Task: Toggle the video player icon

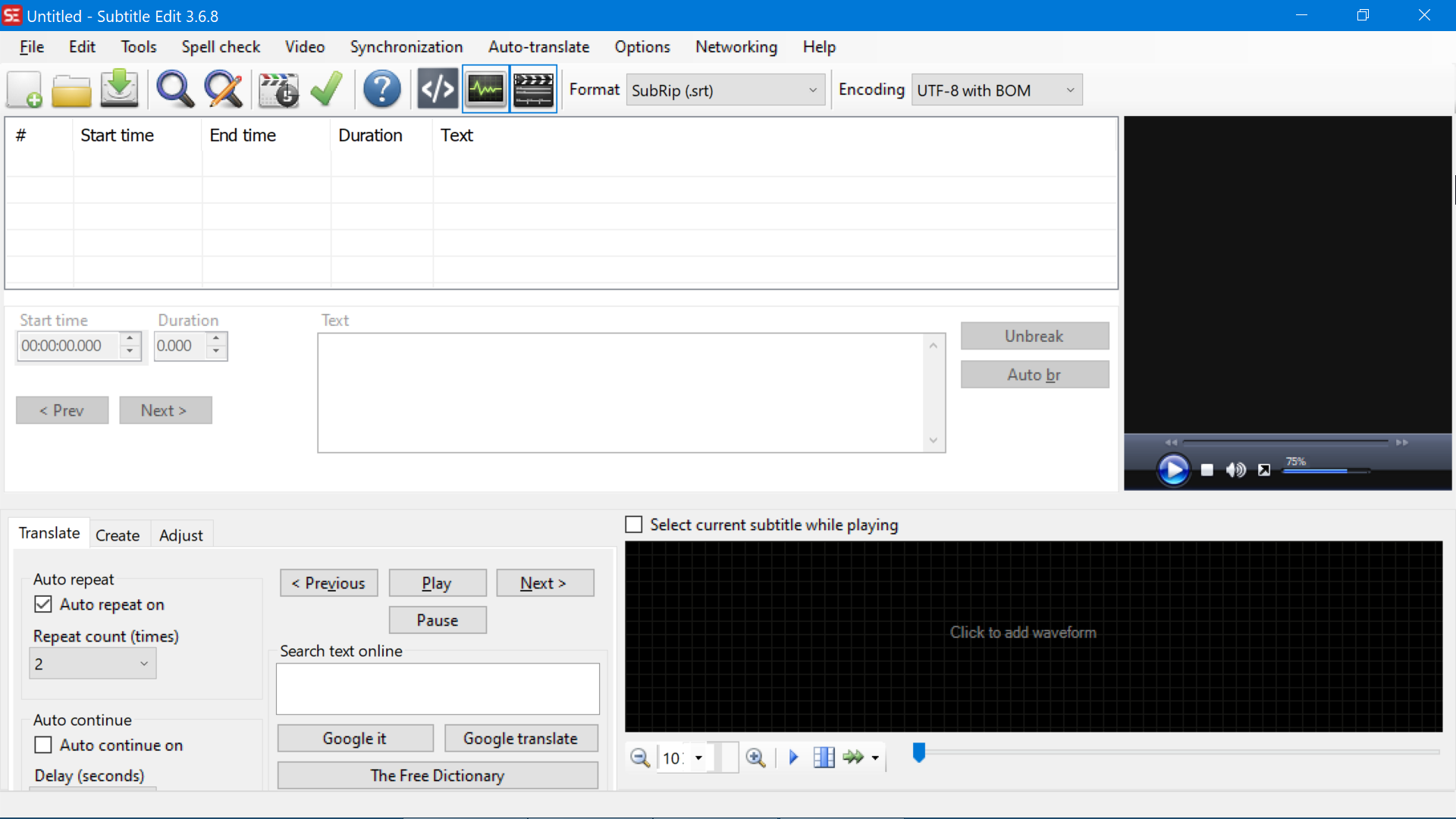Action: point(533,89)
